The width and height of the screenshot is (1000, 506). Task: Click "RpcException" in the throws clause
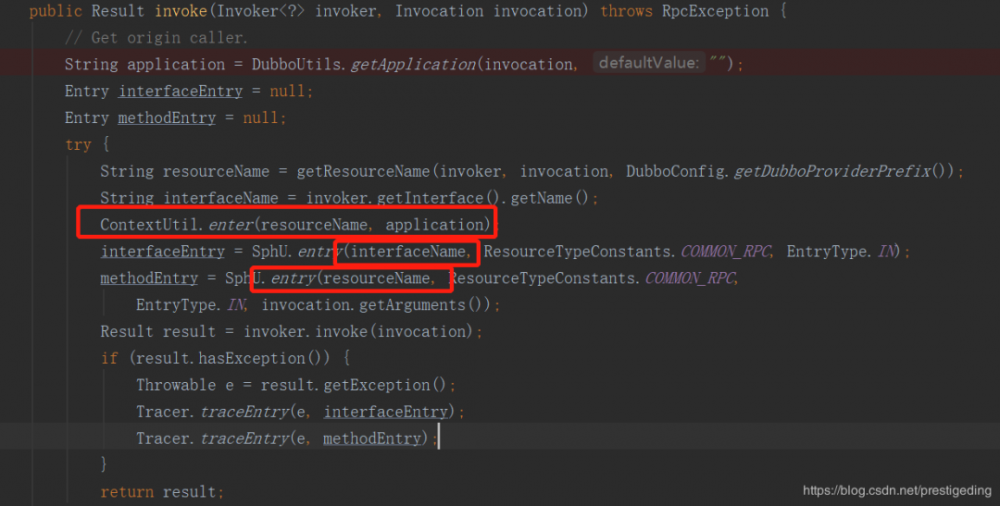[x=715, y=11]
